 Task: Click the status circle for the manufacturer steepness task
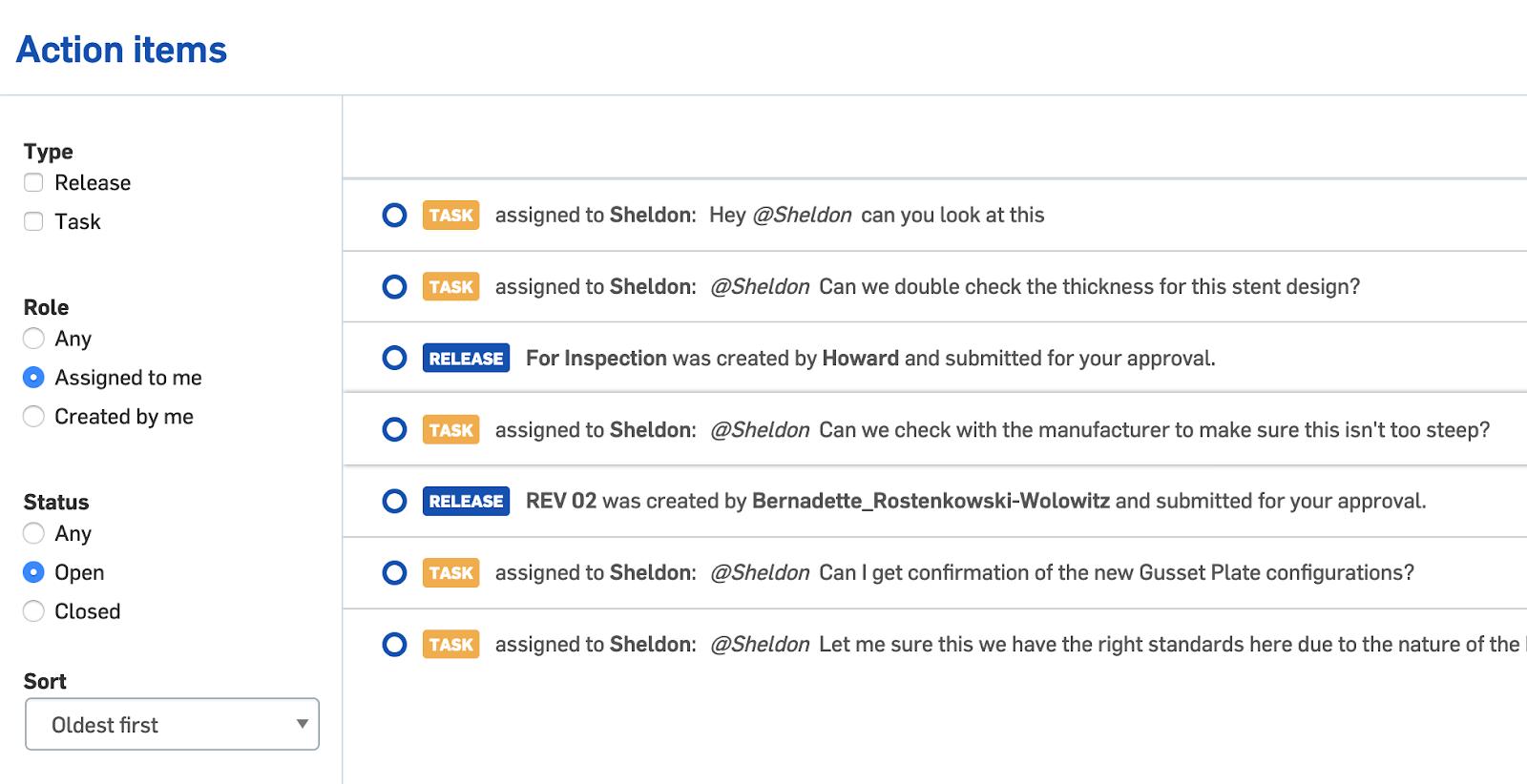394,429
